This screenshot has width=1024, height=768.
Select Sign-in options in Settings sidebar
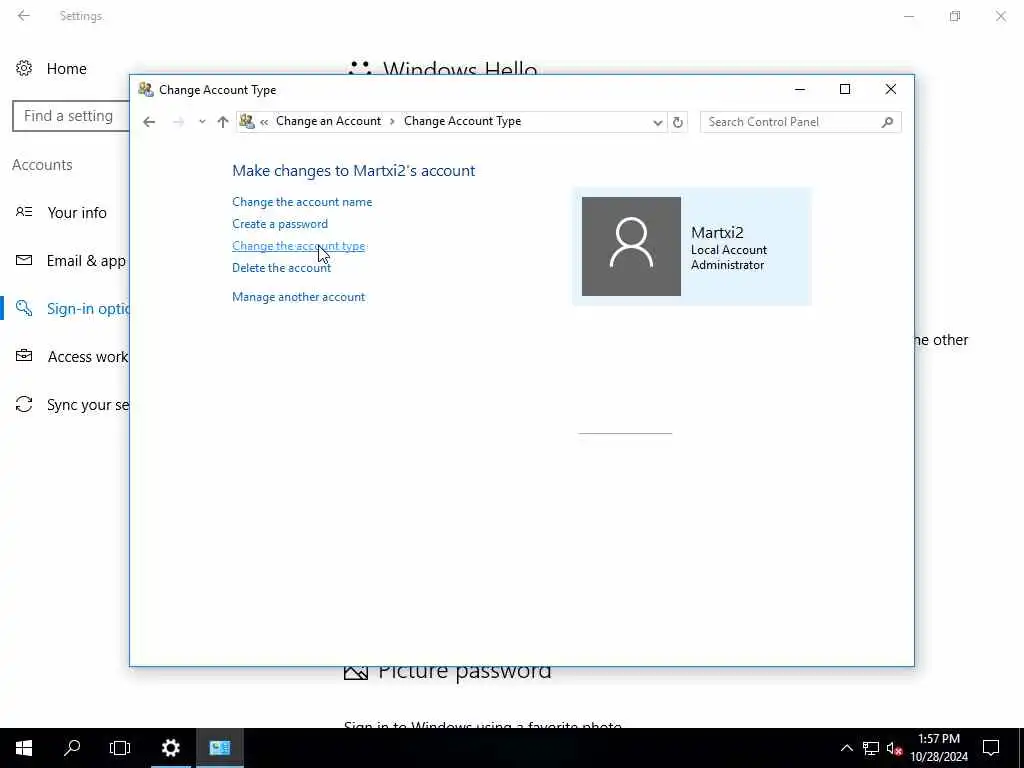[88, 309]
